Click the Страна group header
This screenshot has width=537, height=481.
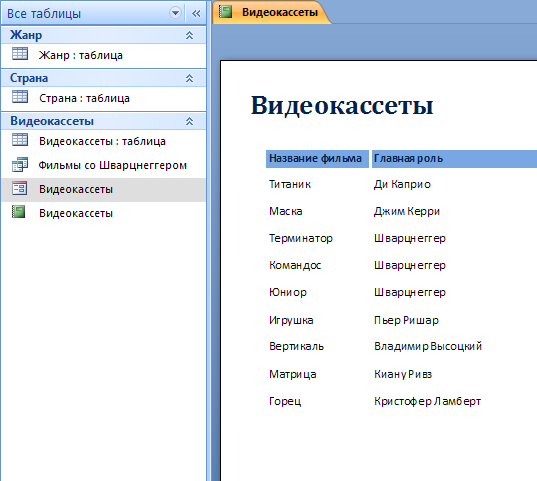103,78
